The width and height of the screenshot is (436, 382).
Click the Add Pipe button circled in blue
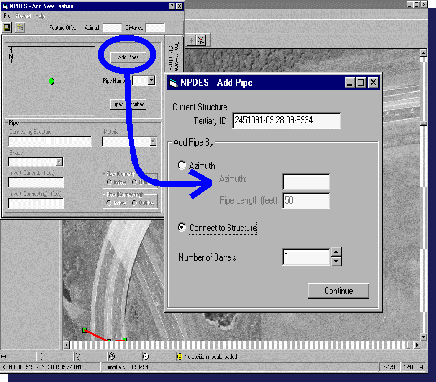click(128, 57)
